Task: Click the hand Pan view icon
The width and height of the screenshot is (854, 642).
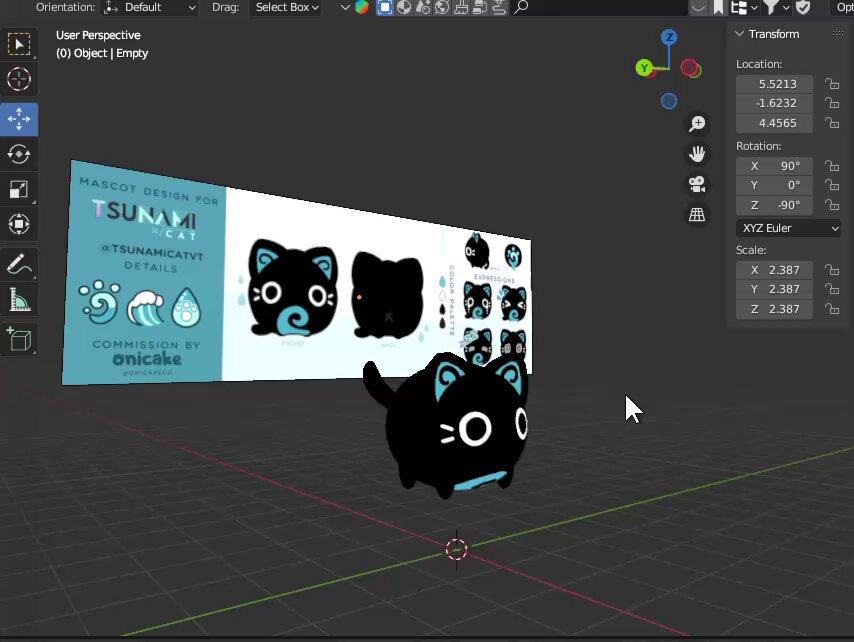Action: (697, 154)
